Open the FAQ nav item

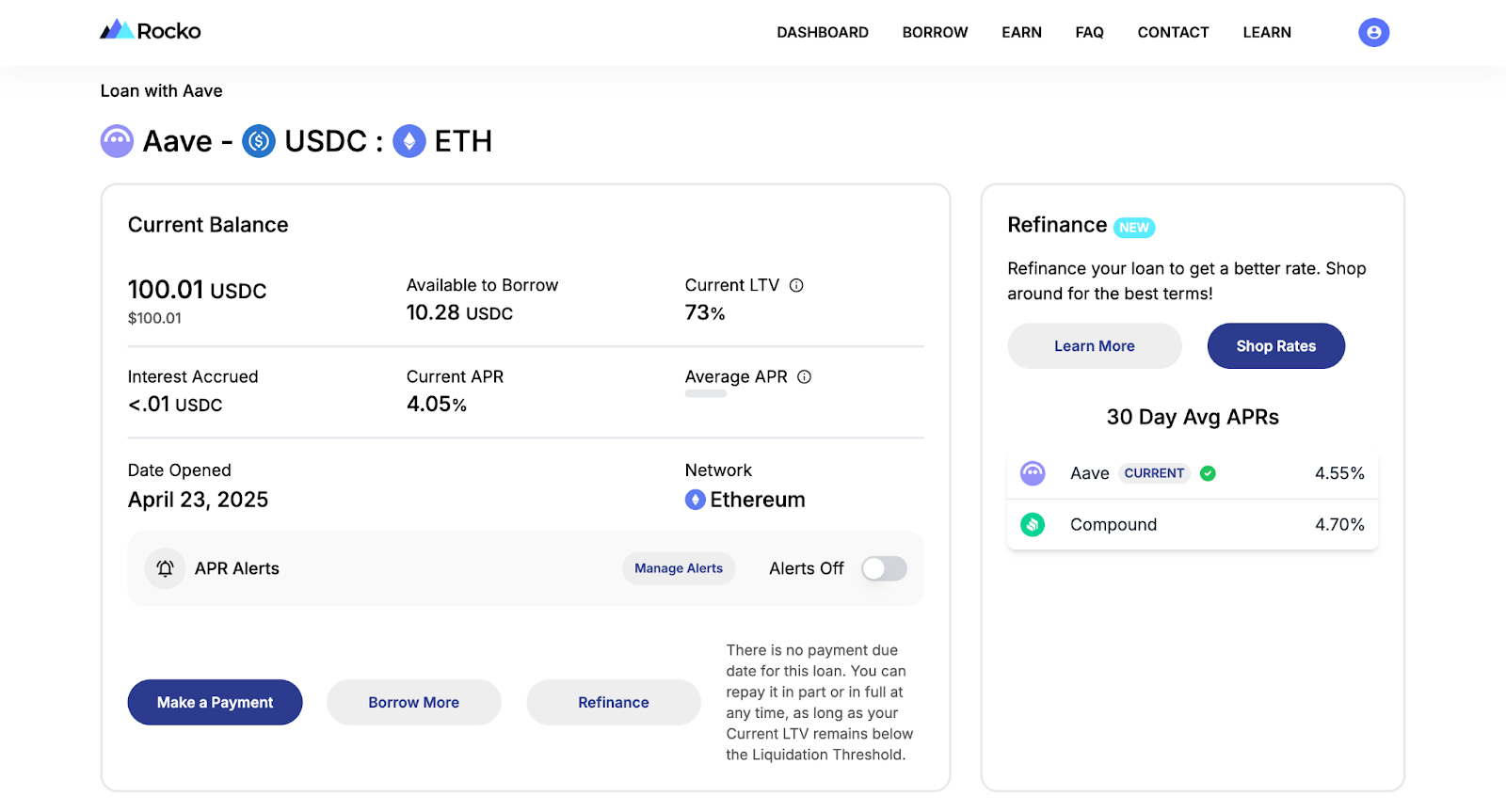tap(1089, 32)
